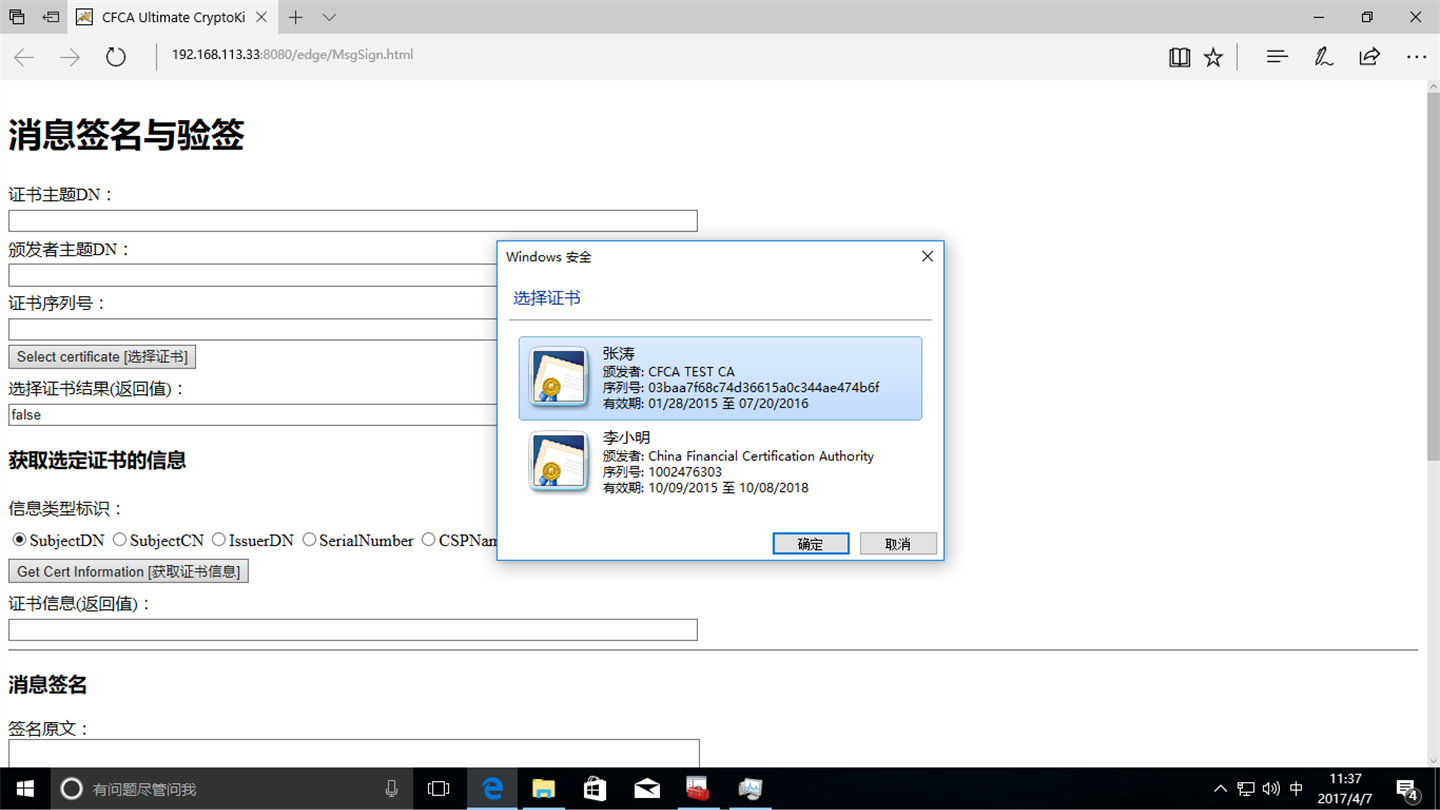Refresh the current page

tap(116, 57)
